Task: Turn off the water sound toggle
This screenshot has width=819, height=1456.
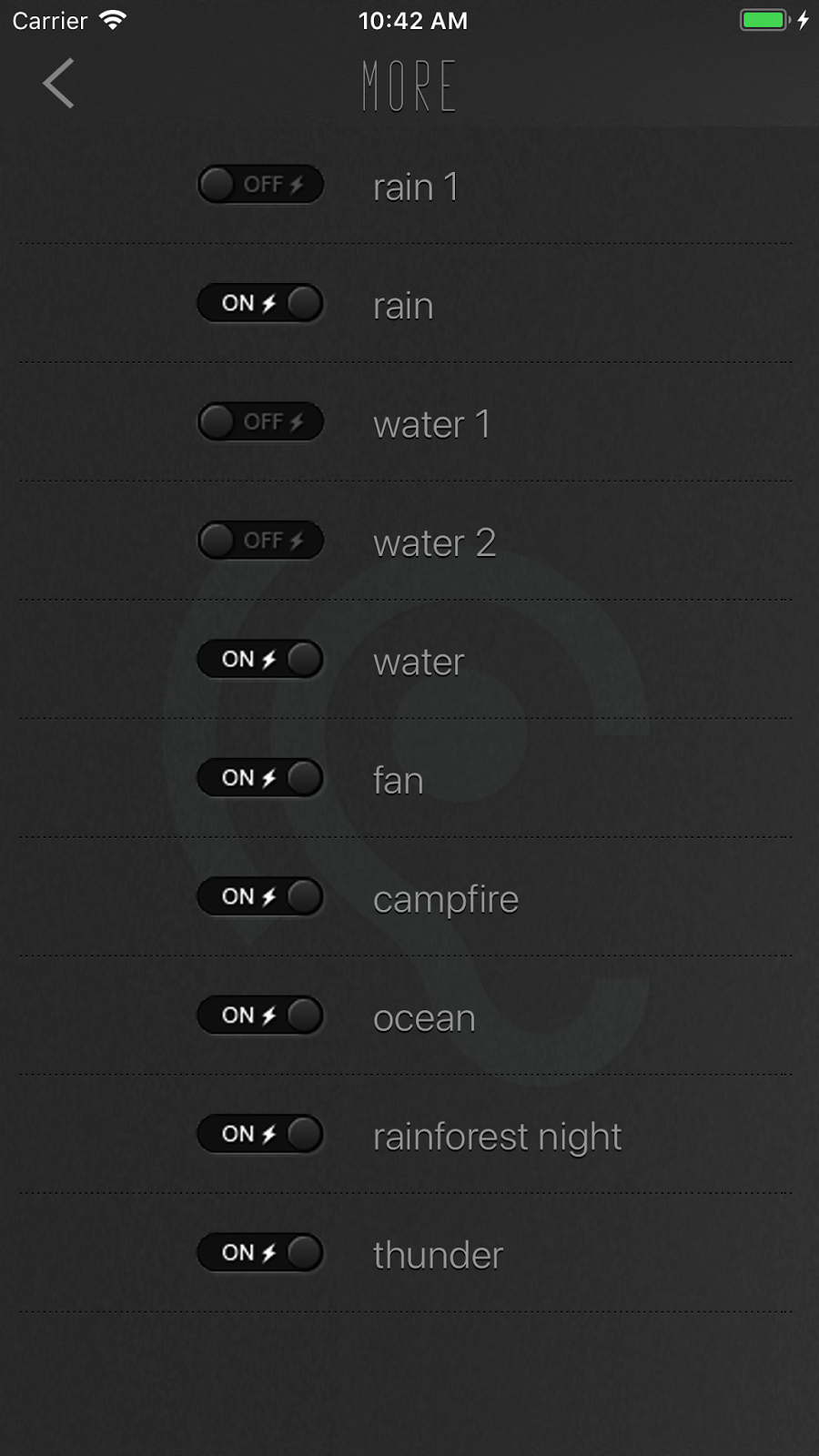Action: click(x=260, y=660)
